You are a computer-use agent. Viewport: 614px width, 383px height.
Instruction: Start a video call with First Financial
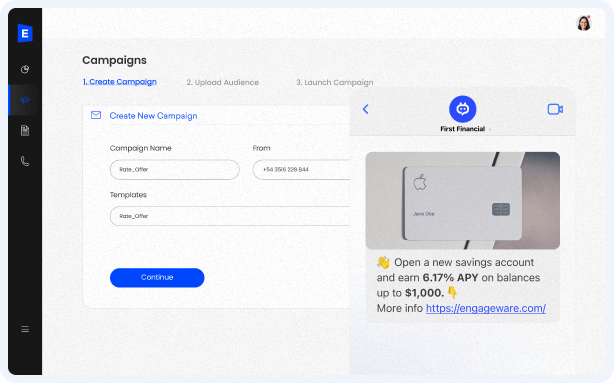(x=555, y=109)
